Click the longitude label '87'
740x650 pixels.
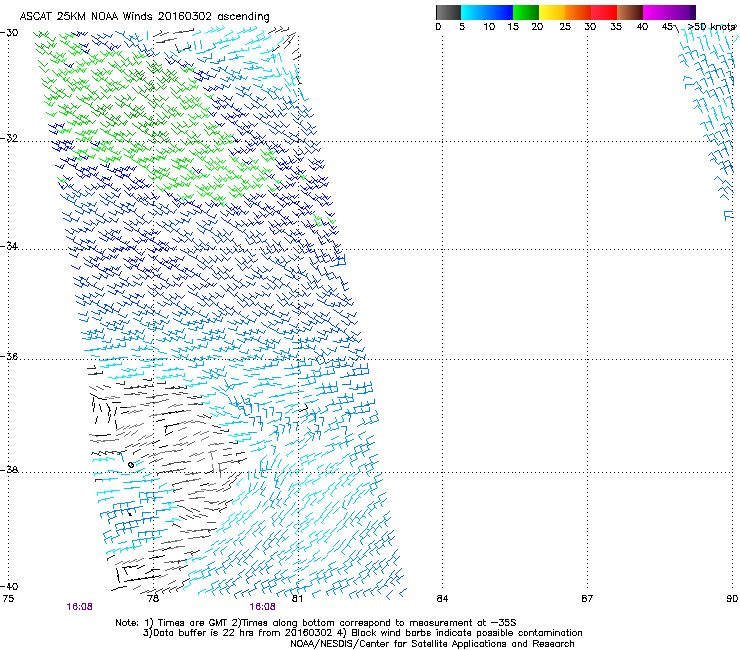coord(587,599)
